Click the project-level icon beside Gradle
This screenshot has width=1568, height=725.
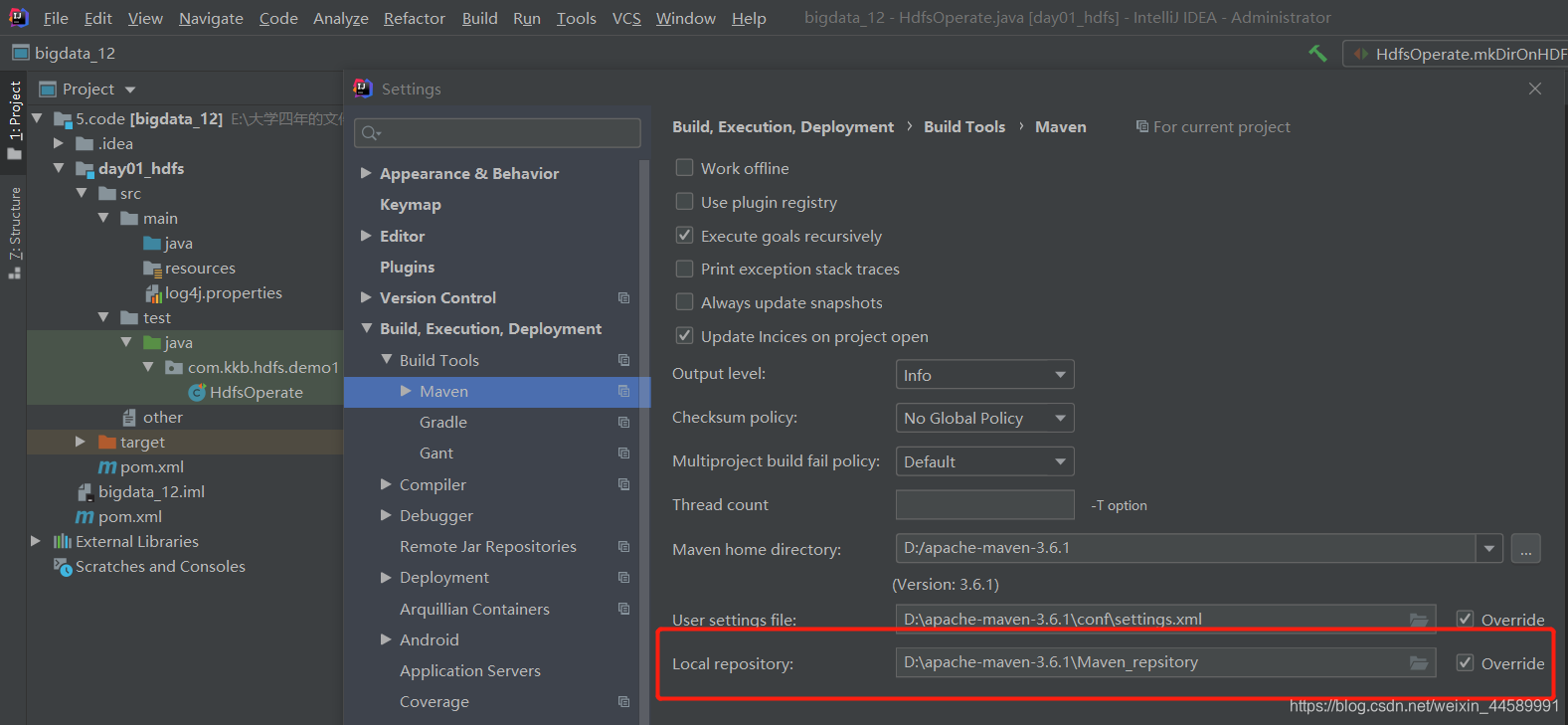tap(623, 423)
